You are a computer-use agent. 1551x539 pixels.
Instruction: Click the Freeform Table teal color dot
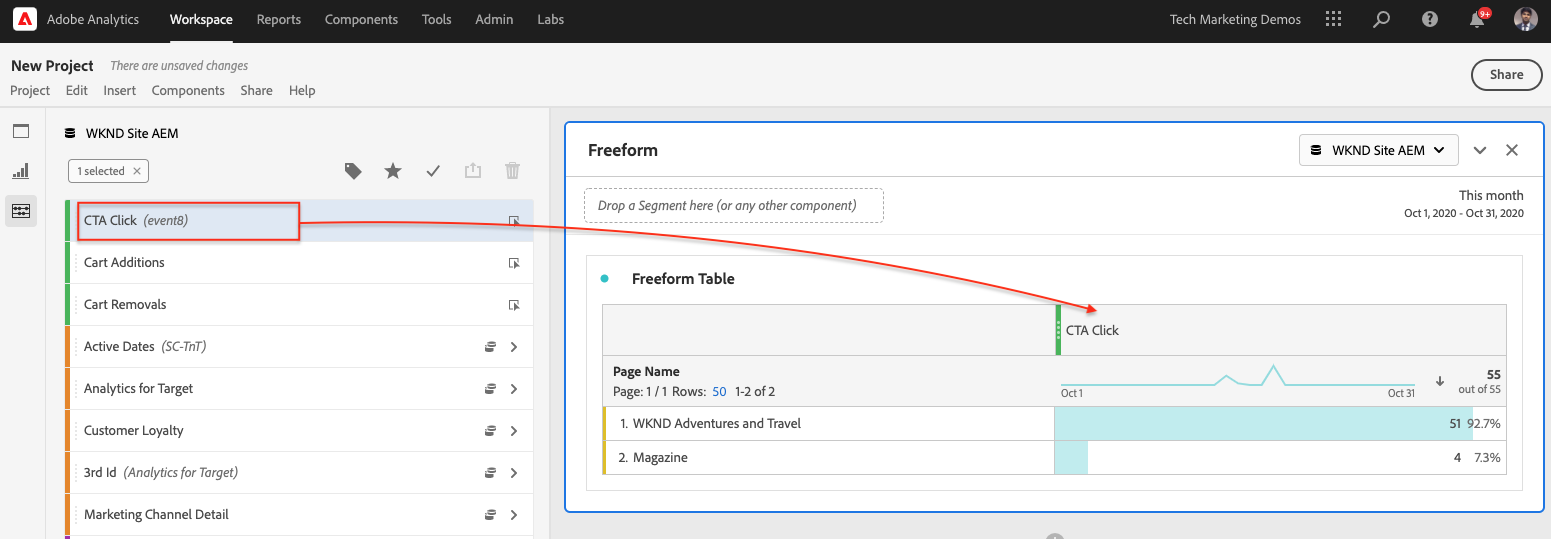pos(604,279)
